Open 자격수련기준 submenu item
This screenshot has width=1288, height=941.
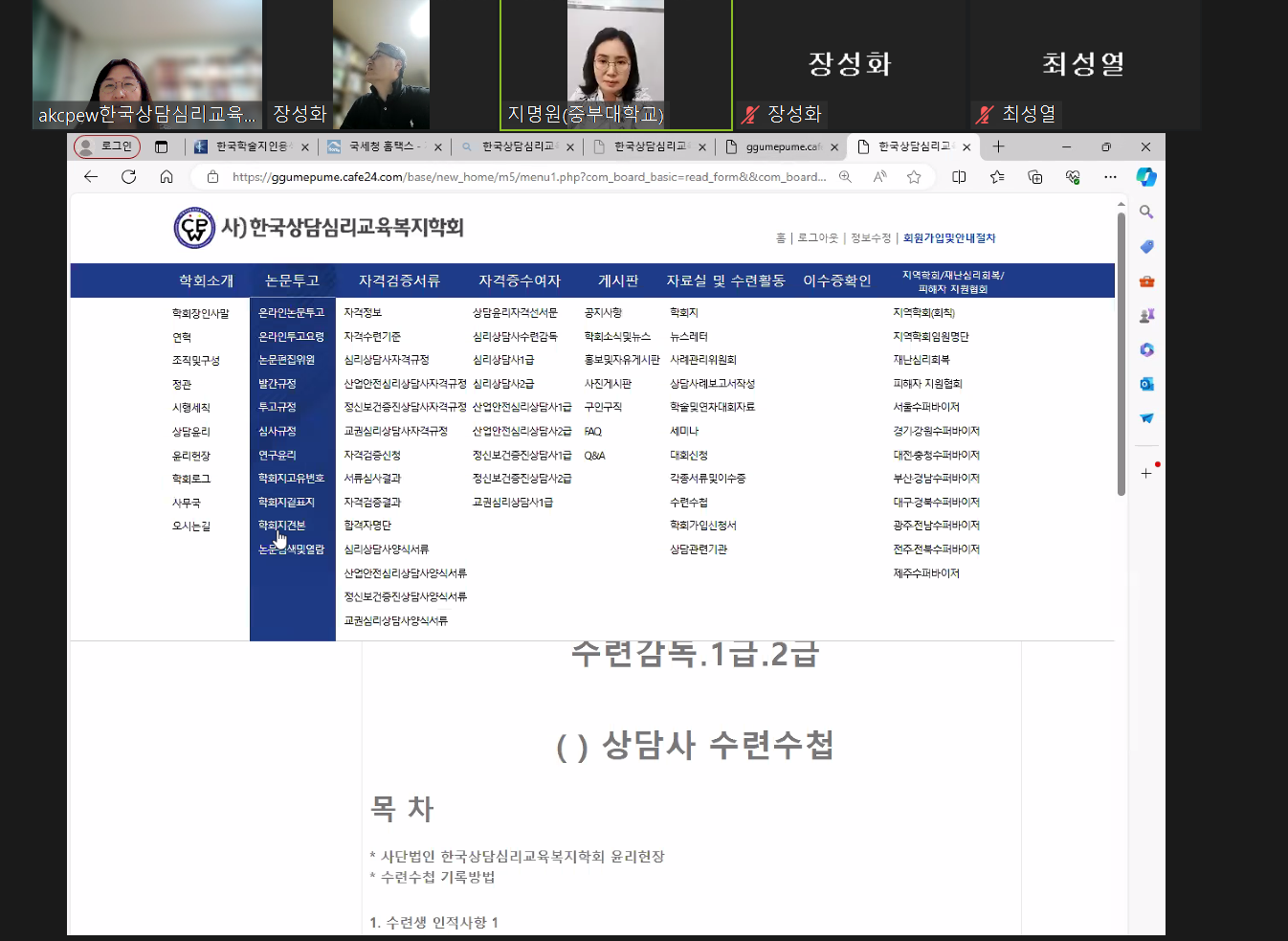coord(372,337)
